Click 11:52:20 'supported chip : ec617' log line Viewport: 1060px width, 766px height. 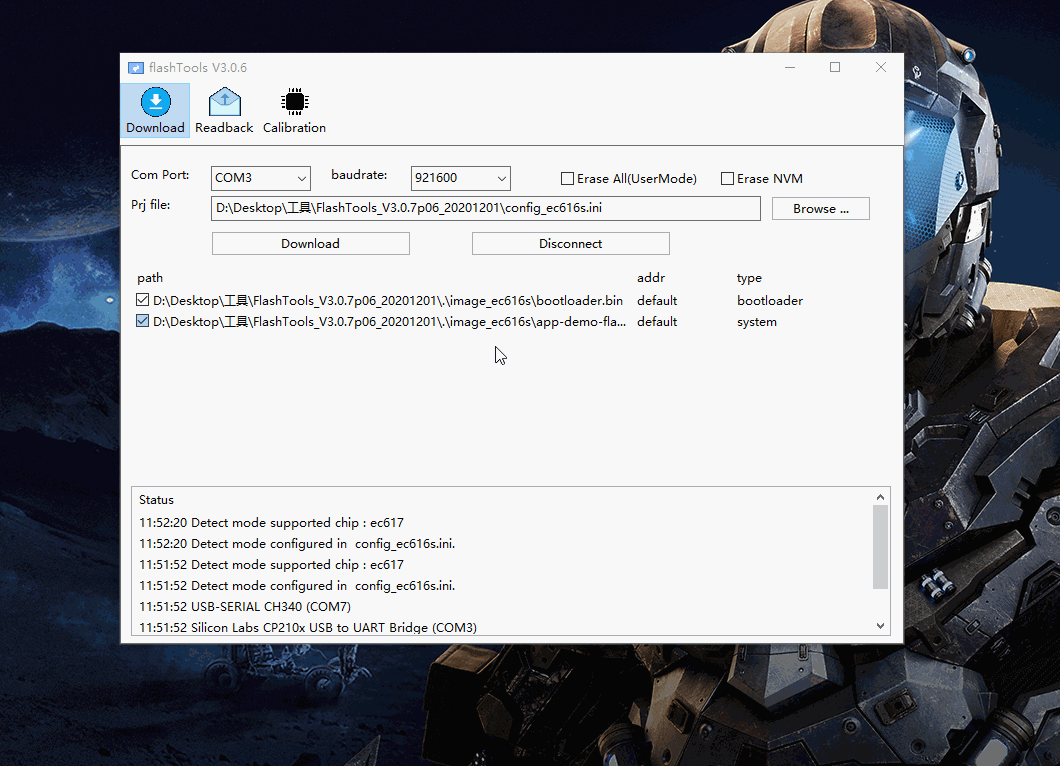[x=271, y=523]
